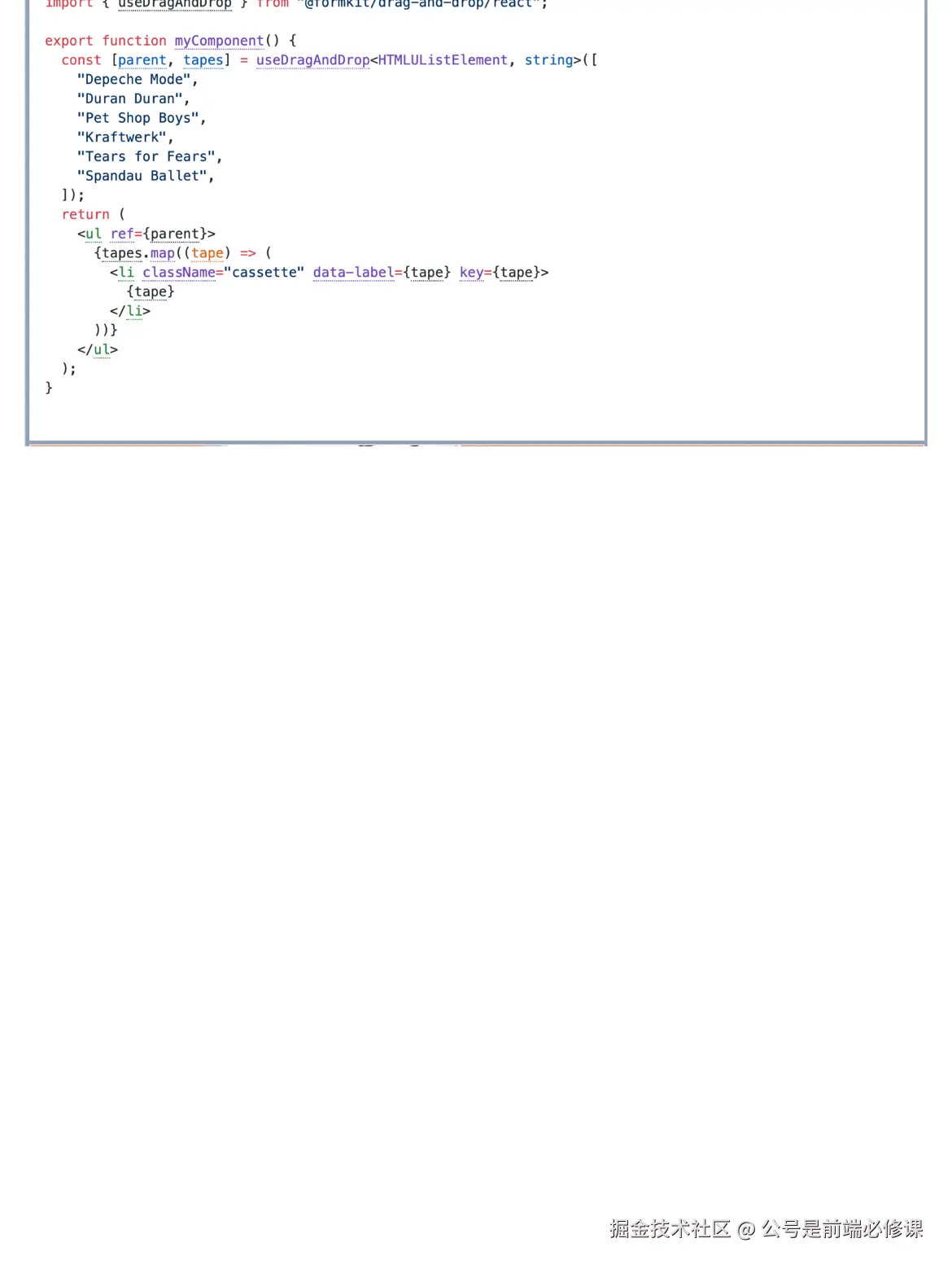Select the "Pet Shop Boys" string
The height and width of the screenshot is (1269, 952).
[138, 119]
